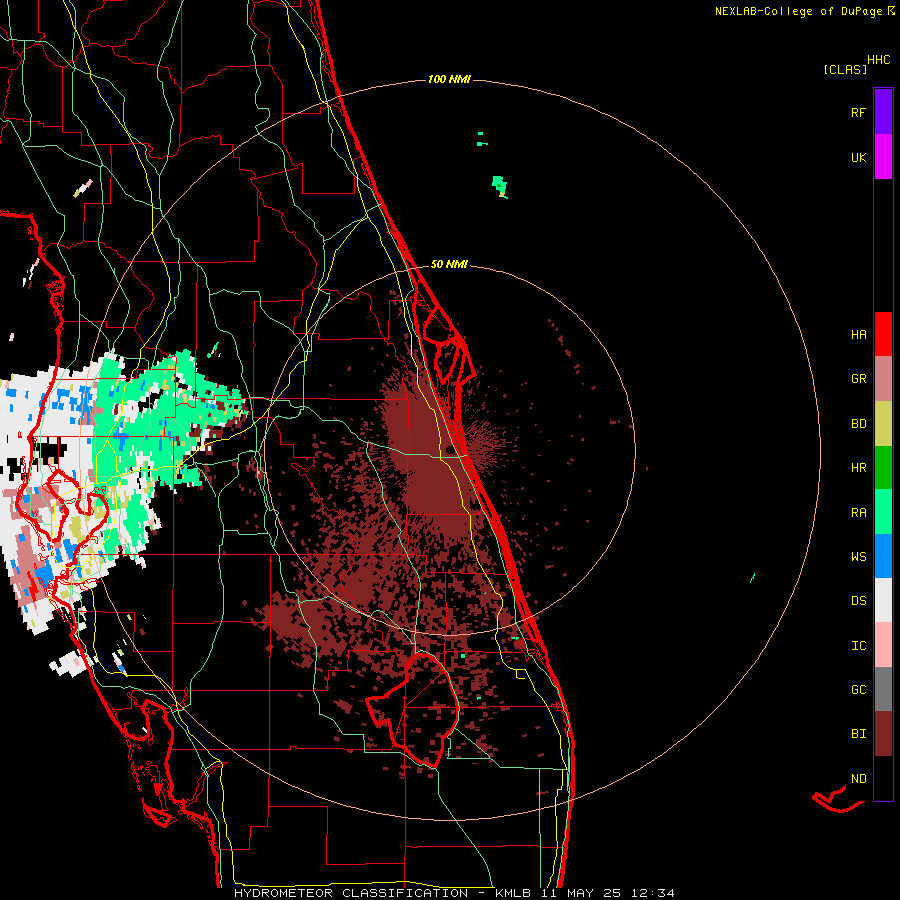Click the GC legend label
The height and width of the screenshot is (900, 900).
[858, 690]
